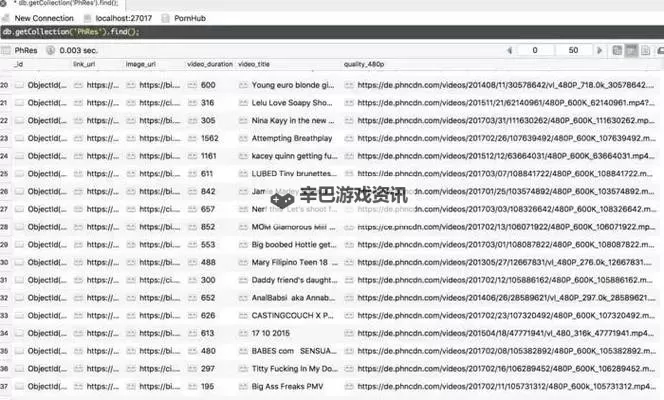Select the video_duration value 613
The width and height of the screenshot is (664, 400).
208,334
